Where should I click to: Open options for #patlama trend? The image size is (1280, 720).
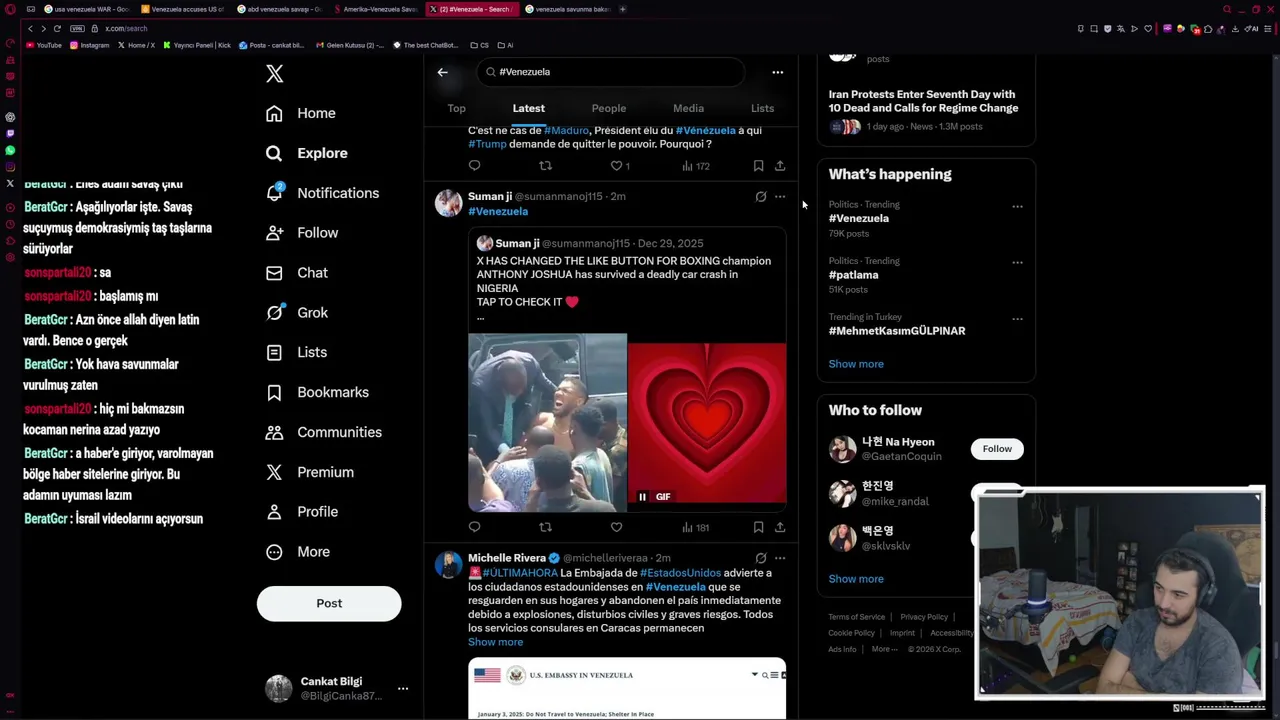click(x=1017, y=263)
